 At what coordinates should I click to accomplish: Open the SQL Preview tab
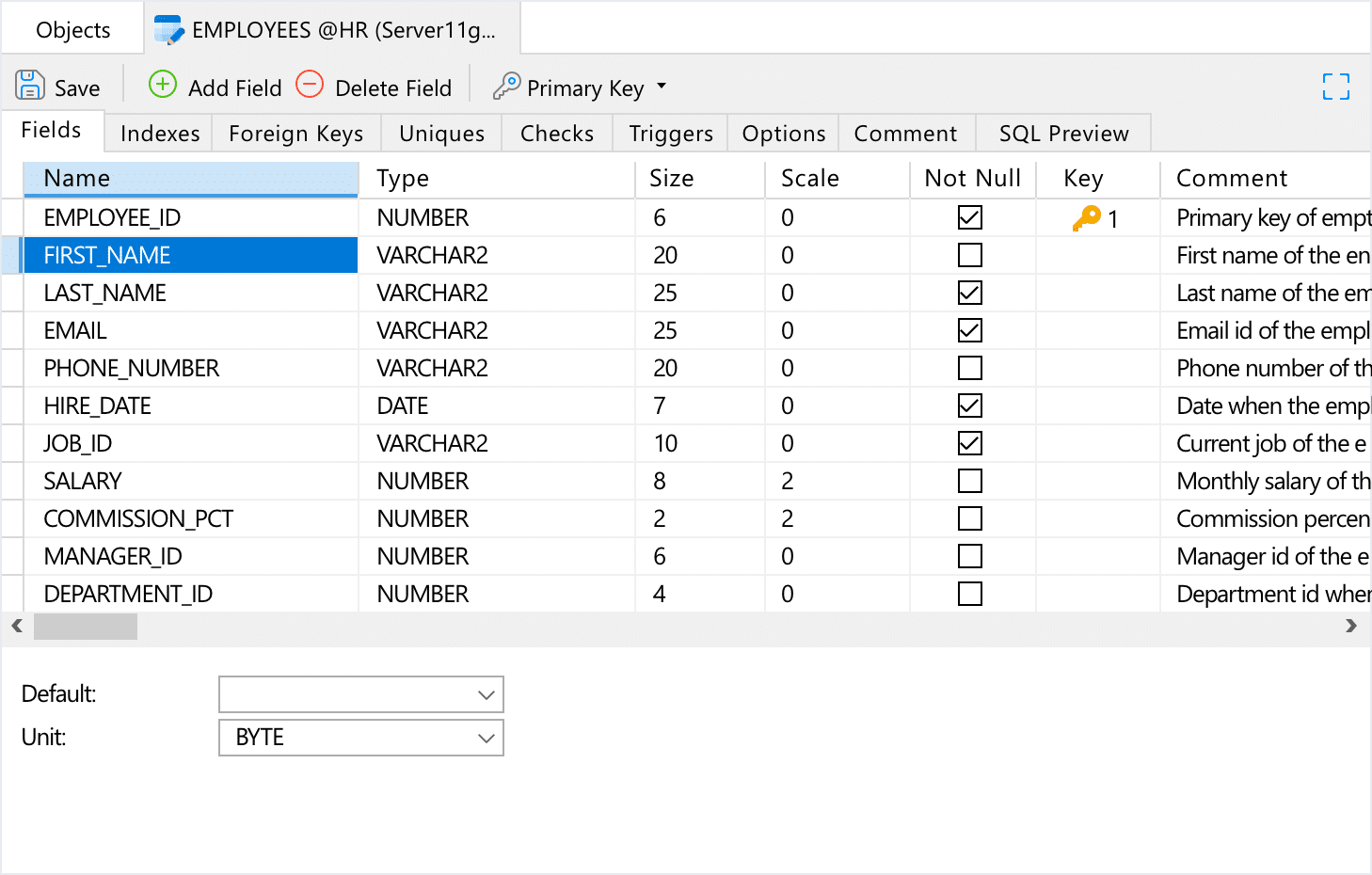[x=1063, y=134]
